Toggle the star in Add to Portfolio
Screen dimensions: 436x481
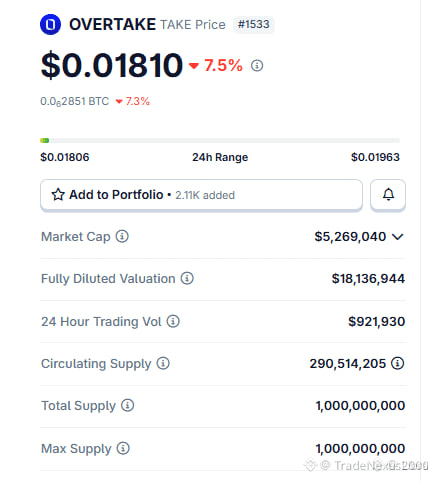(x=58, y=195)
